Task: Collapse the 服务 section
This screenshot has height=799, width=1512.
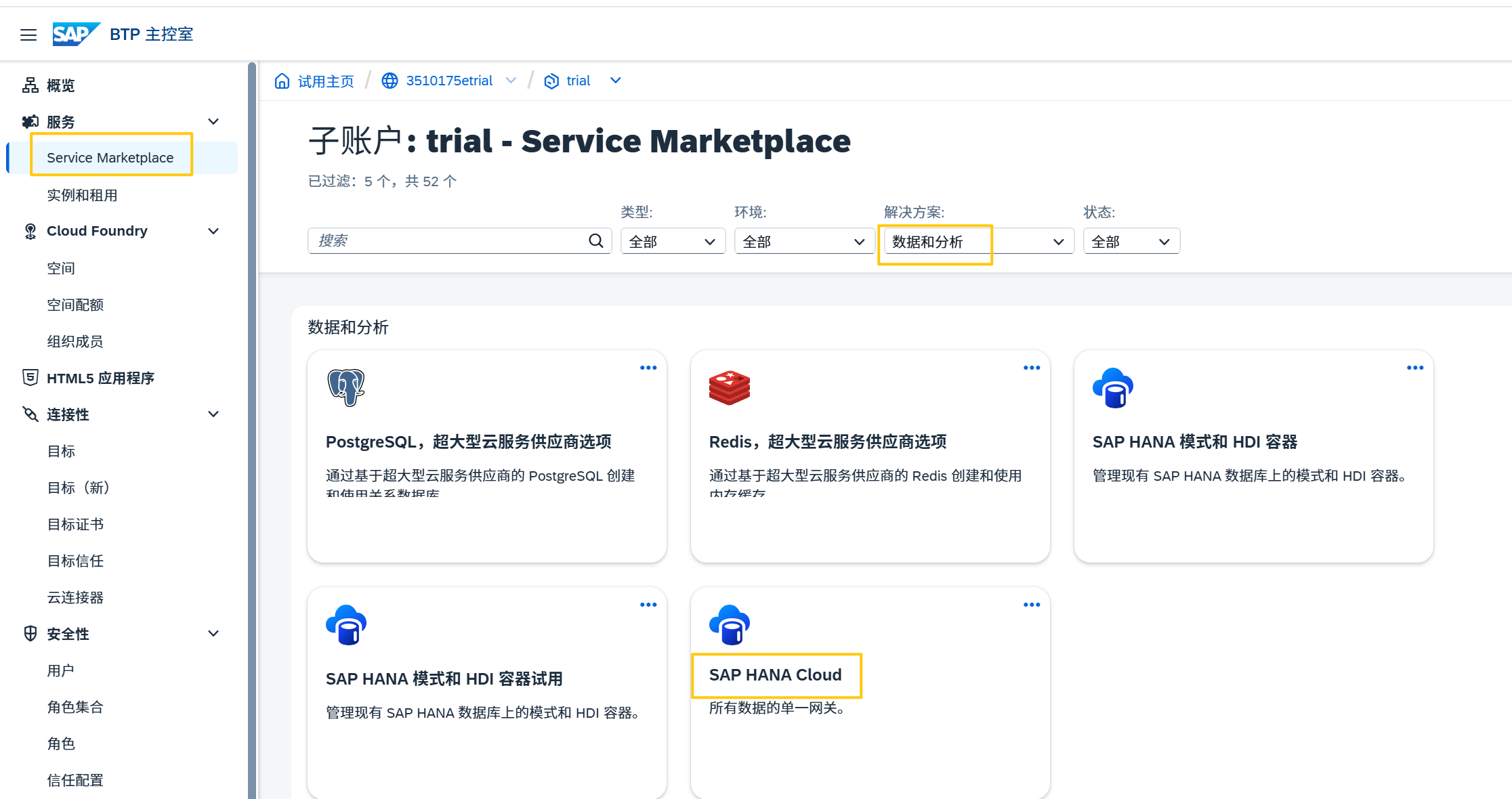Action: point(213,122)
